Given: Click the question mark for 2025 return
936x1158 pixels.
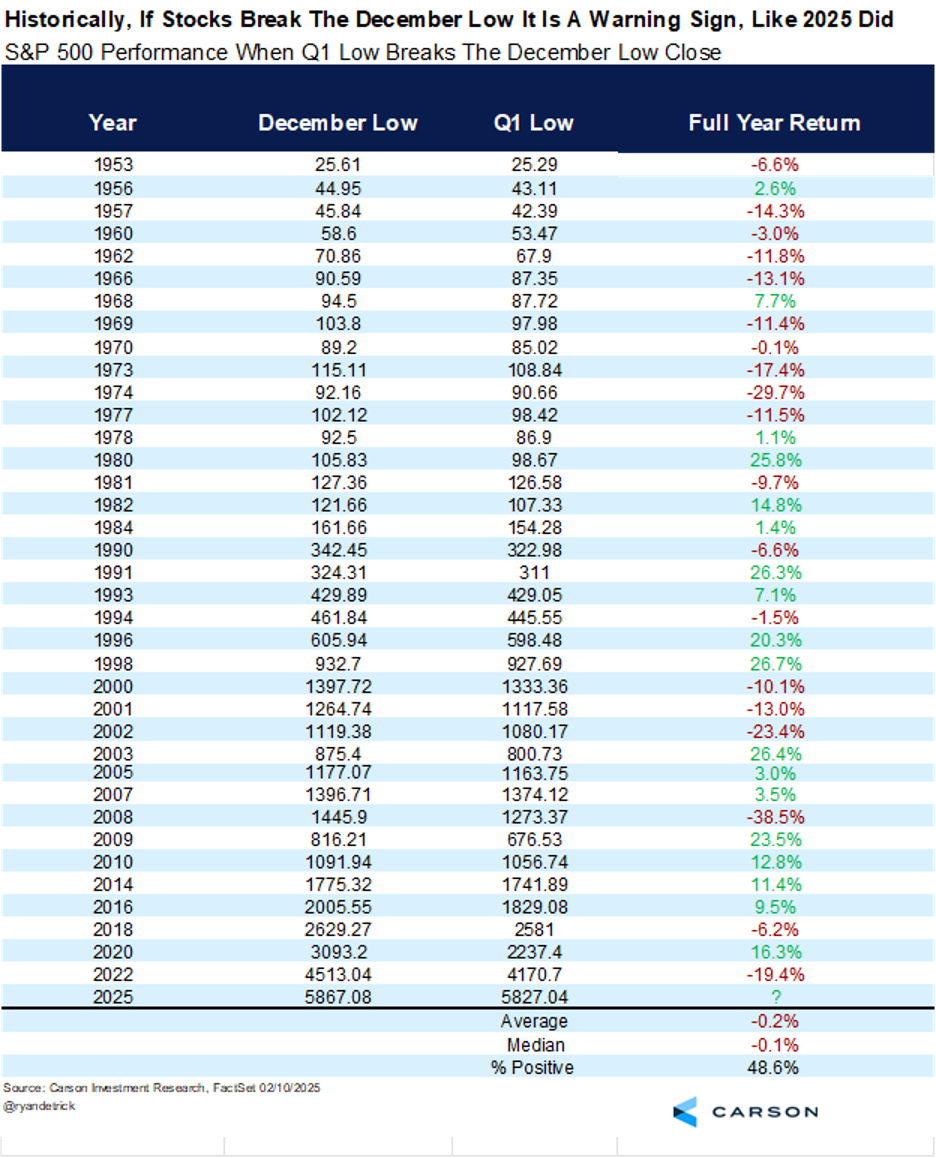Looking at the screenshot, I should (x=776, y=997).
